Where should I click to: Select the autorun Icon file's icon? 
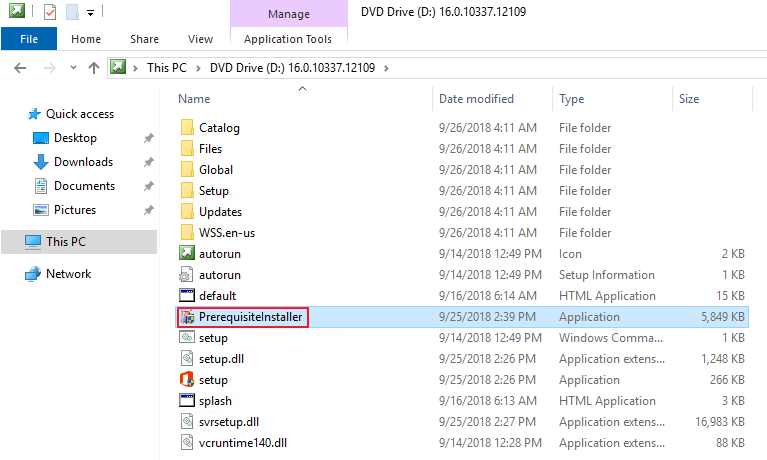[187, 253]
